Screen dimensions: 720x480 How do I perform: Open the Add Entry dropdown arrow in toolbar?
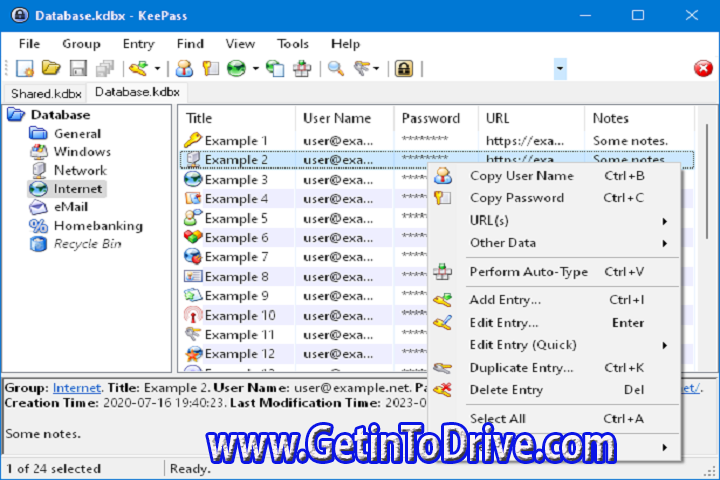tap(157, 69)
